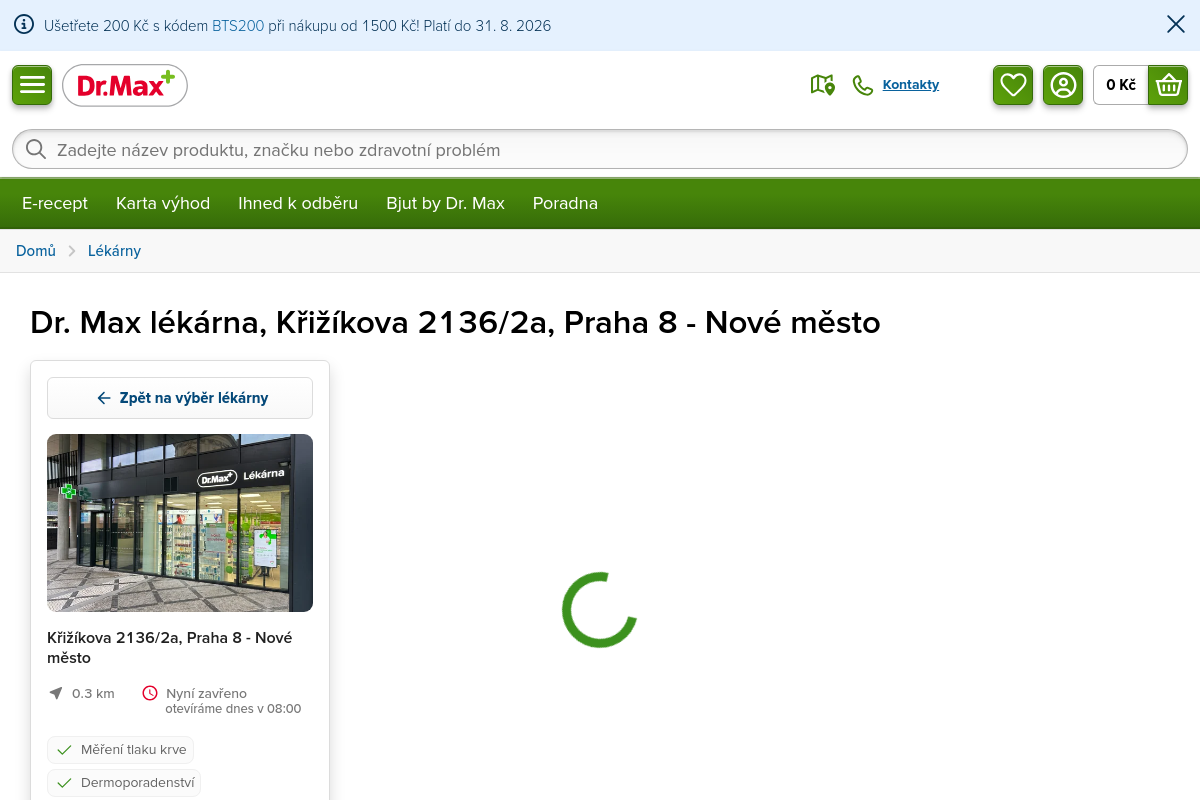Click the Měření tlaku krve service tag
The width and height of the screenshot is (1200, 800).
coord(120,750)
